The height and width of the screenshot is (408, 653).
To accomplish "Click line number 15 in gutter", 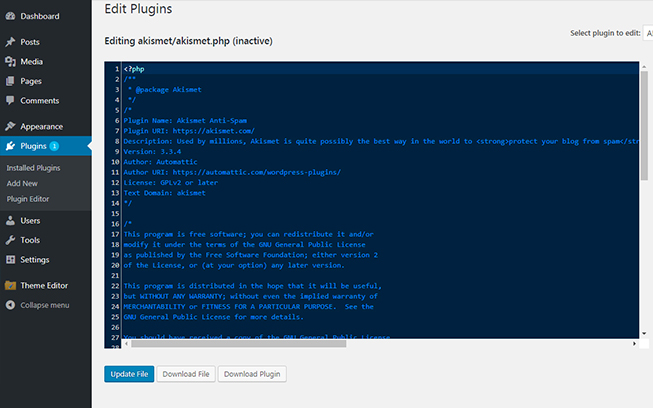I will 115,214.
